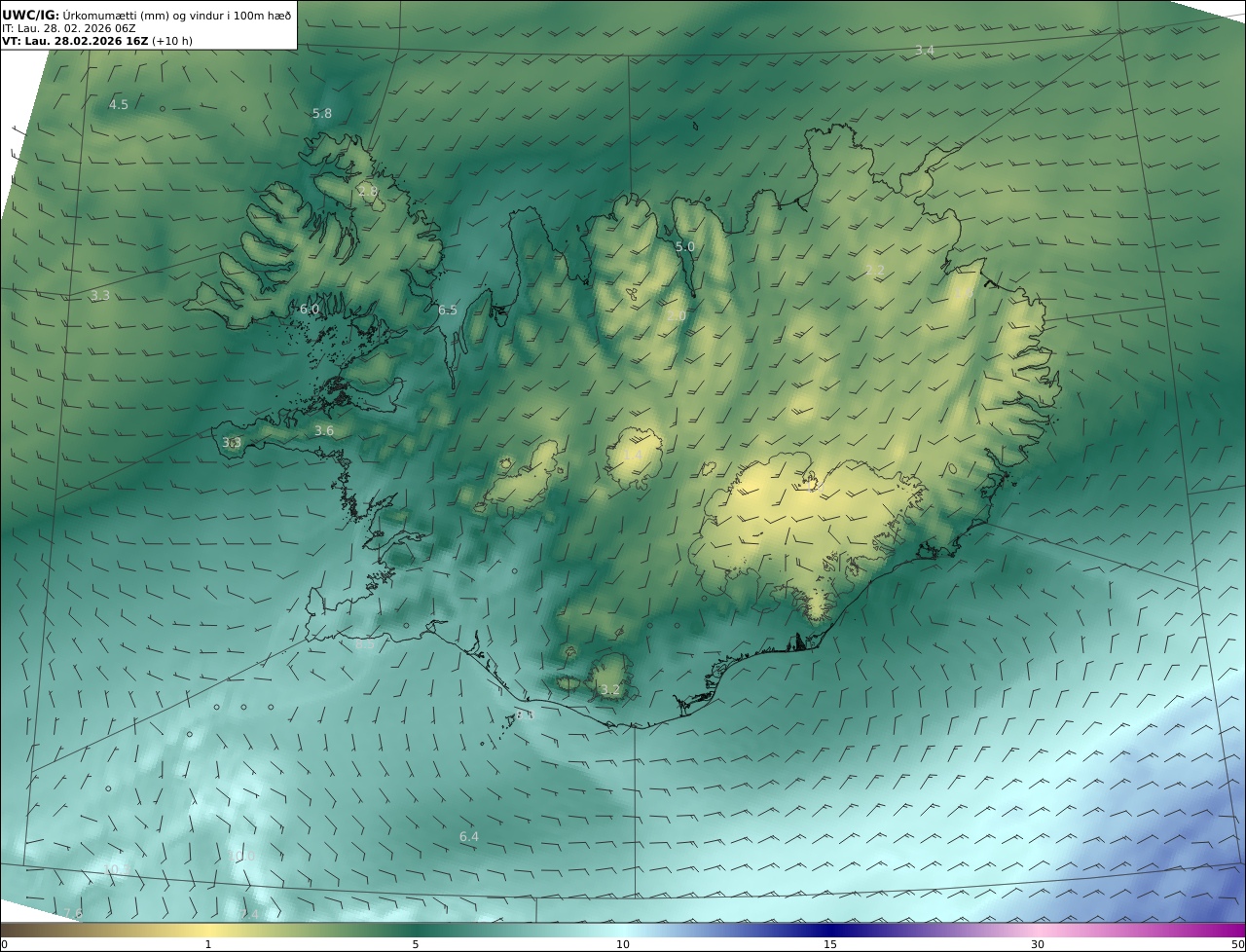Click tick label 0 on the color scale
Viewport: 1246px width, 952px height.
tap(4, 945)
